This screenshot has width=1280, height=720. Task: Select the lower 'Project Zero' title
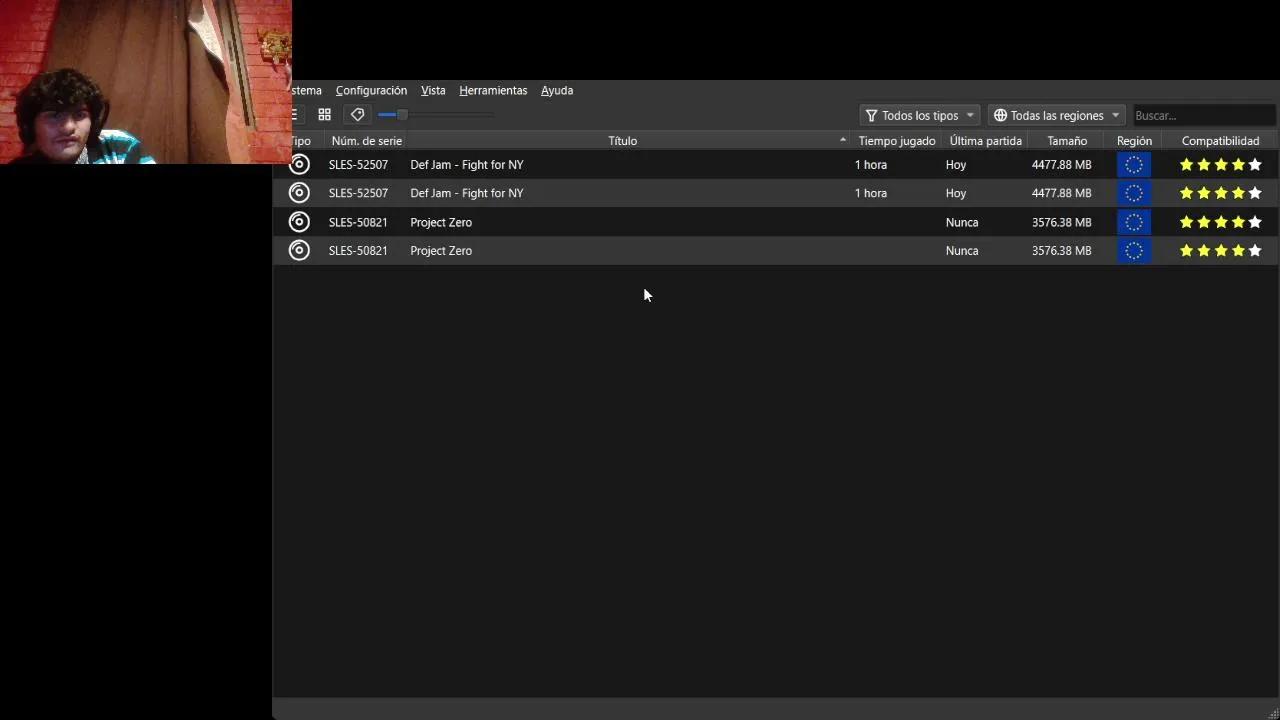(441, 251)
